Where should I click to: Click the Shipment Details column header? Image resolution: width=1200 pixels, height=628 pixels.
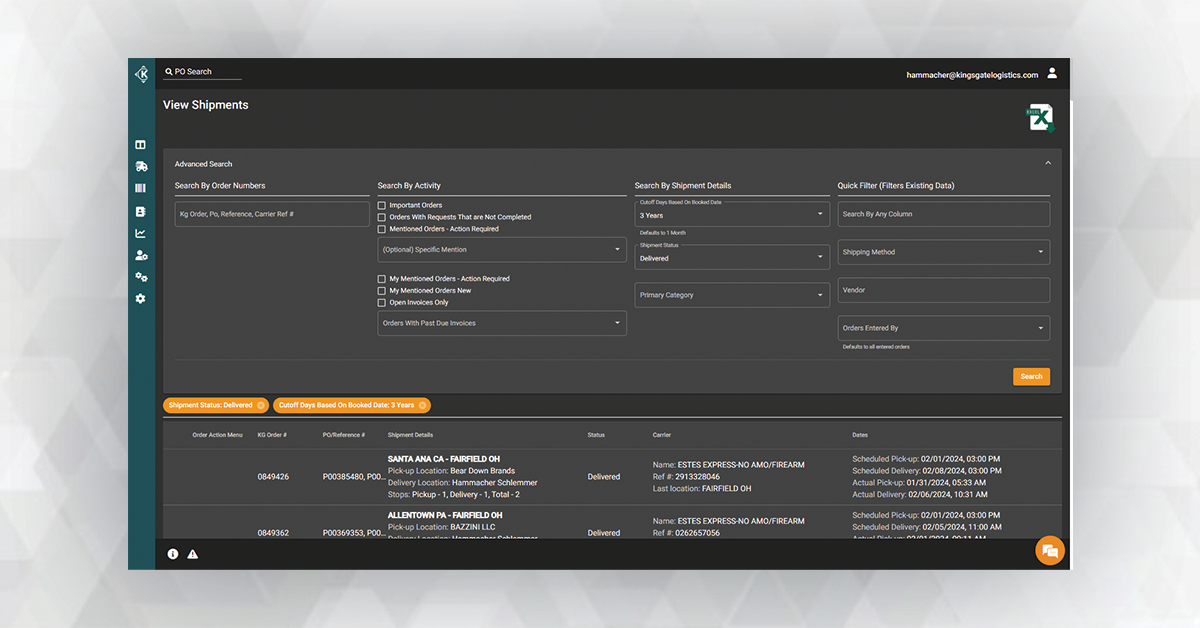410,435
